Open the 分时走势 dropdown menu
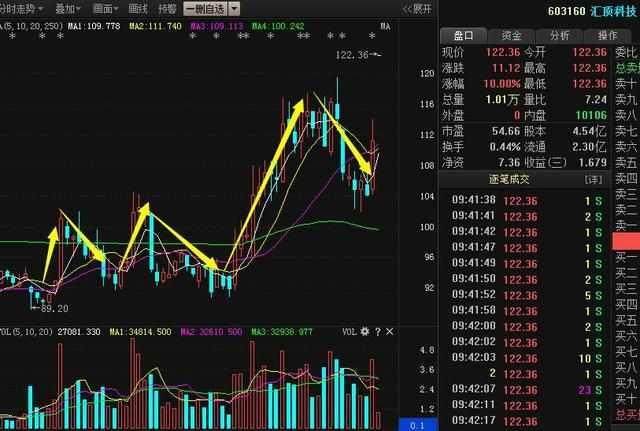The image size is (640, 431). [x=22, y=9]
